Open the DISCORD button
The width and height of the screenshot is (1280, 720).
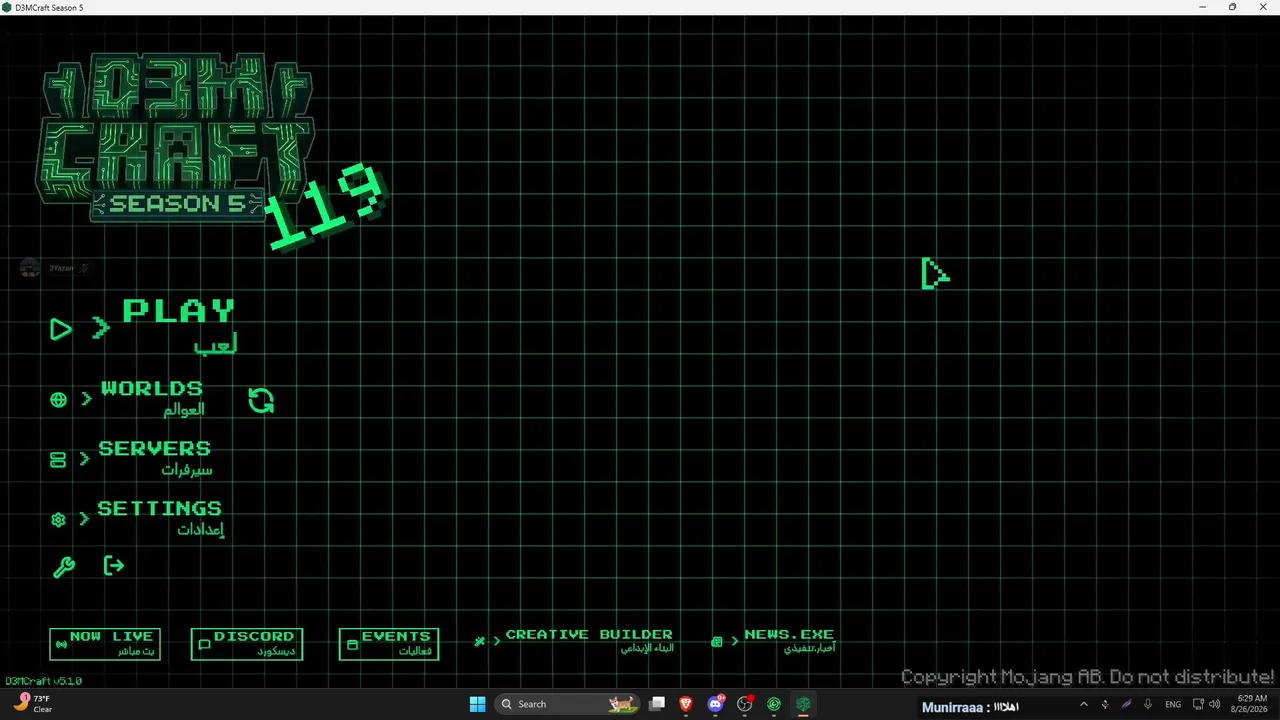point(247,644)
